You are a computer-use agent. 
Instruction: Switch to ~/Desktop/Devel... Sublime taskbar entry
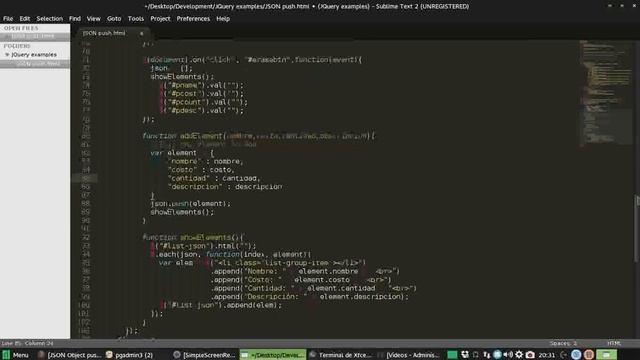pos(273,355)
